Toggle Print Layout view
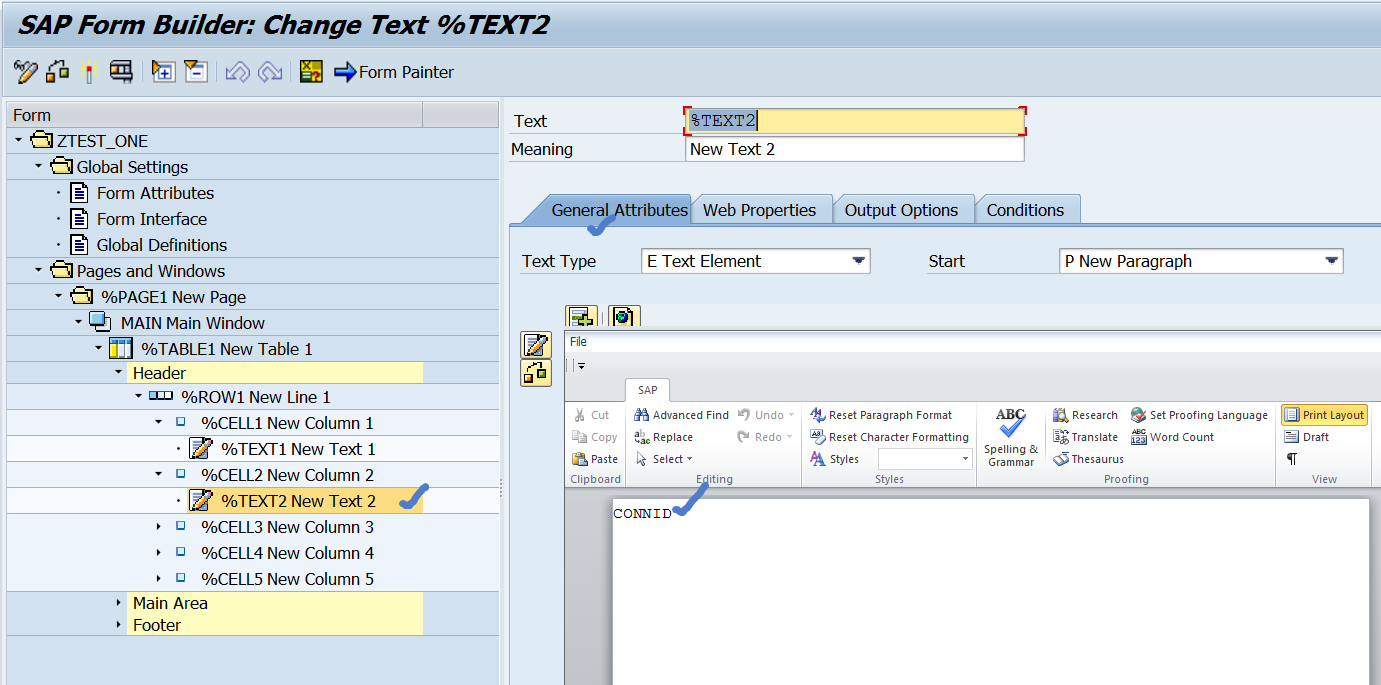 (x=1323, y=415)
